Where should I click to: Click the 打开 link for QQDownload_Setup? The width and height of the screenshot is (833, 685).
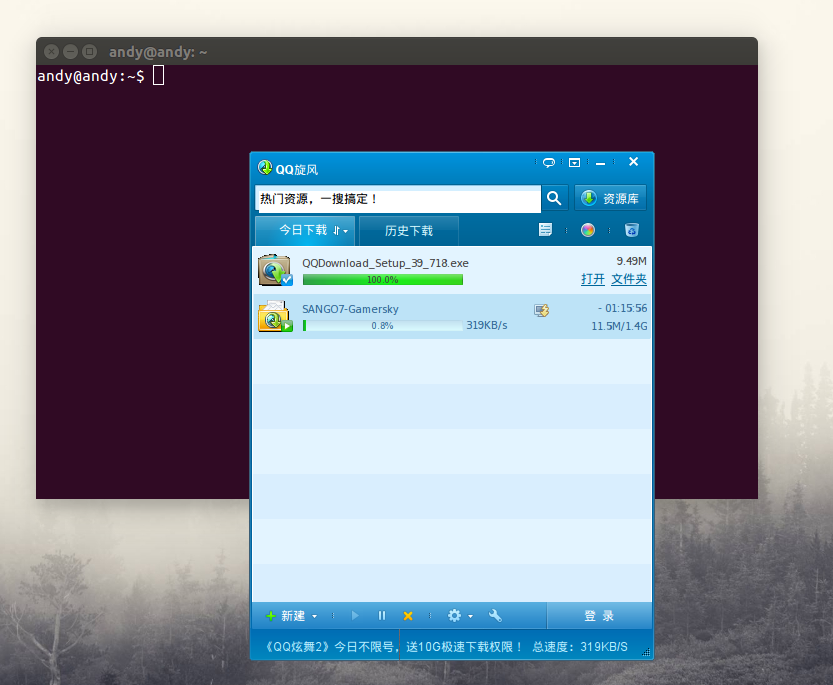593,279
